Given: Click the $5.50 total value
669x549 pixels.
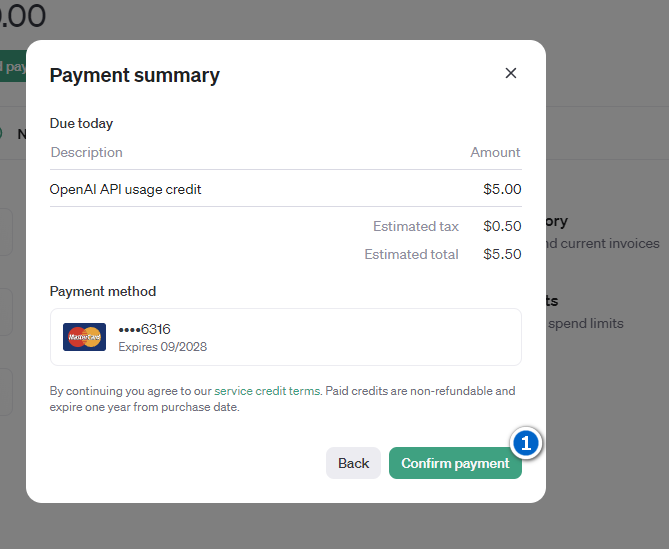Looking at the screenshot, I should (x=502, y=254).
